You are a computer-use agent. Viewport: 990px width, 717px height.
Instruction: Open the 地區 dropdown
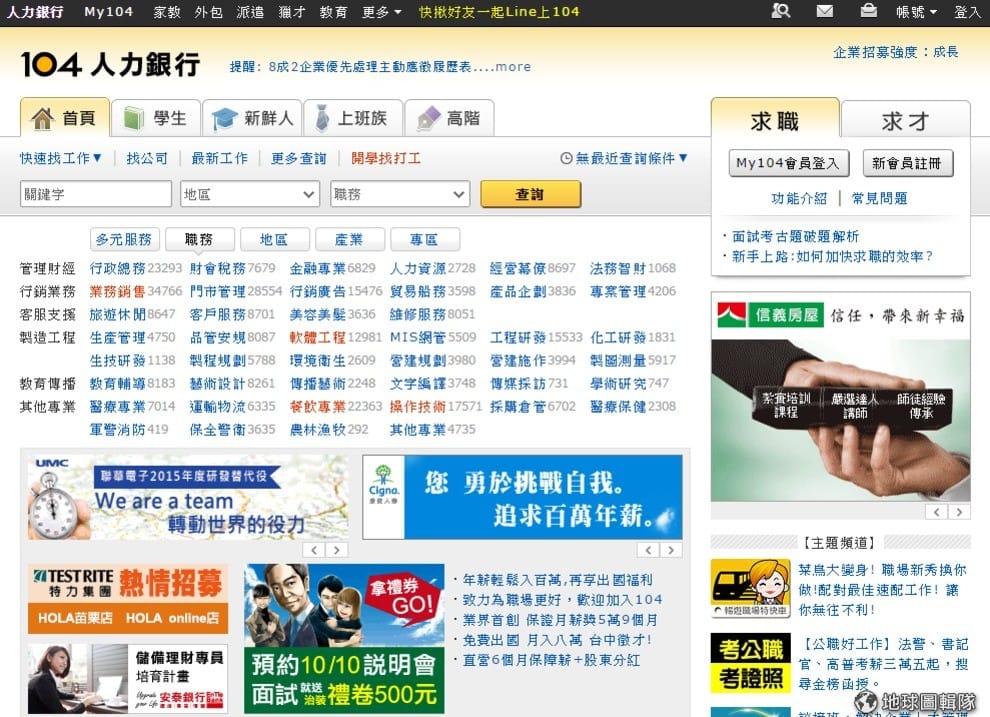(x=250, y=194)
